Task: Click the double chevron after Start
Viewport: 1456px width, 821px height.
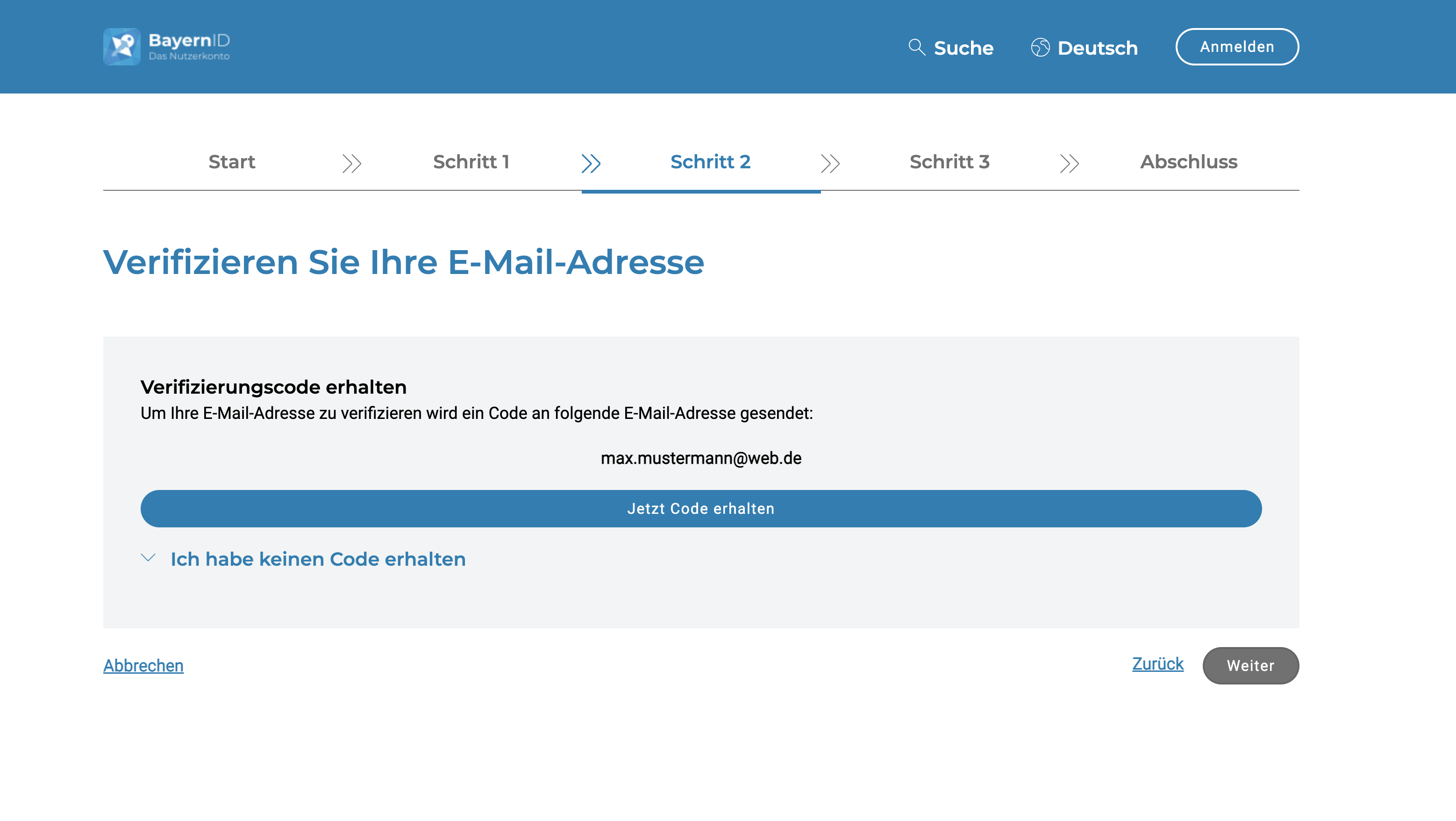Action: click(351, 164)
